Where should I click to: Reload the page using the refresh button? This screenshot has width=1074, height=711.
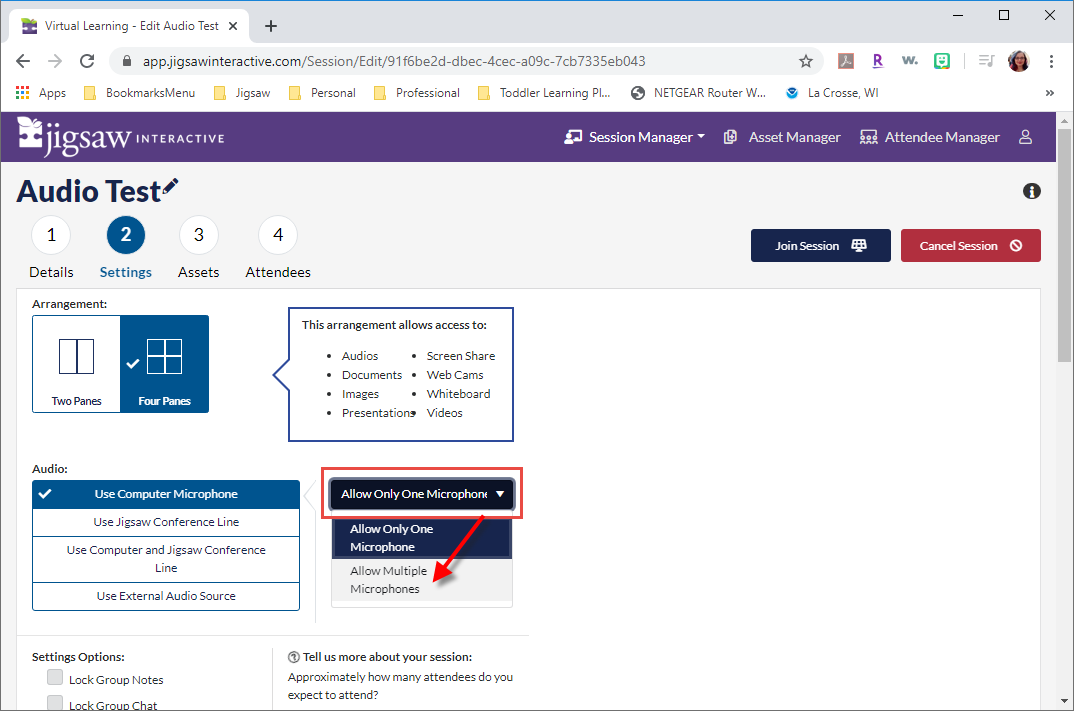[x=87, y=61]
